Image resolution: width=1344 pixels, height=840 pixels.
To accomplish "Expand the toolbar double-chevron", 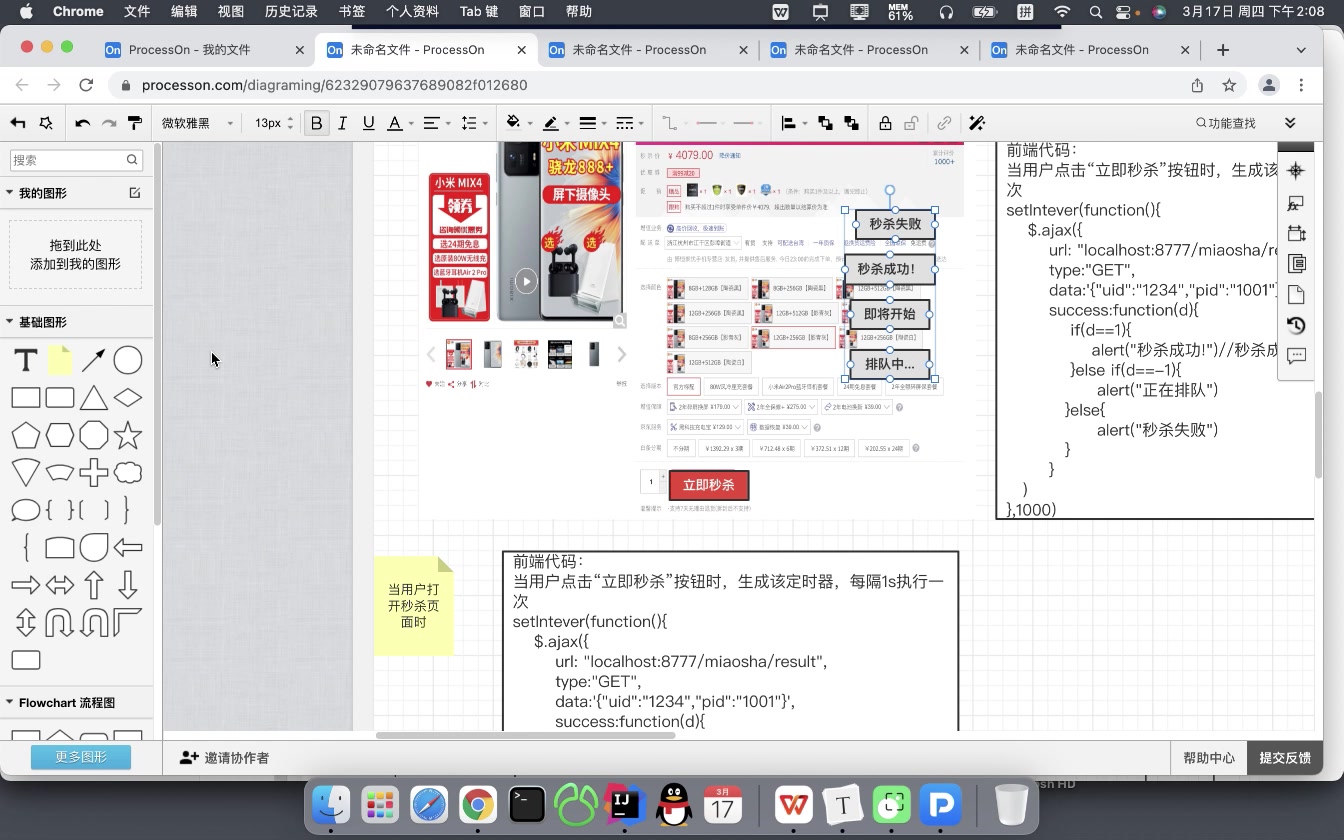I will click(1290, 123).
